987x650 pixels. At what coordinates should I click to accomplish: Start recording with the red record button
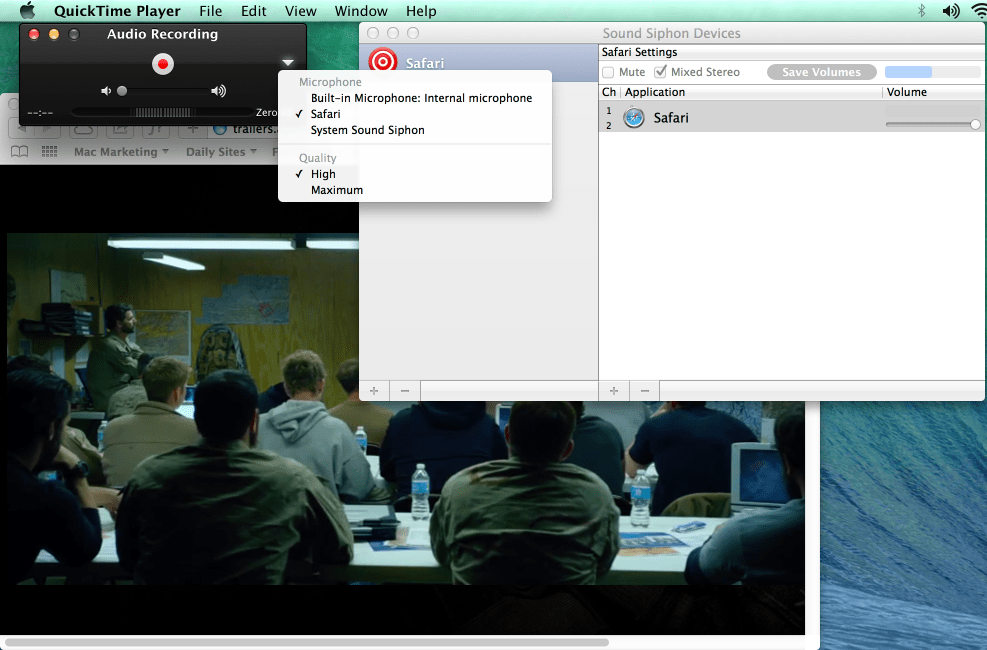tap(163, 64)
